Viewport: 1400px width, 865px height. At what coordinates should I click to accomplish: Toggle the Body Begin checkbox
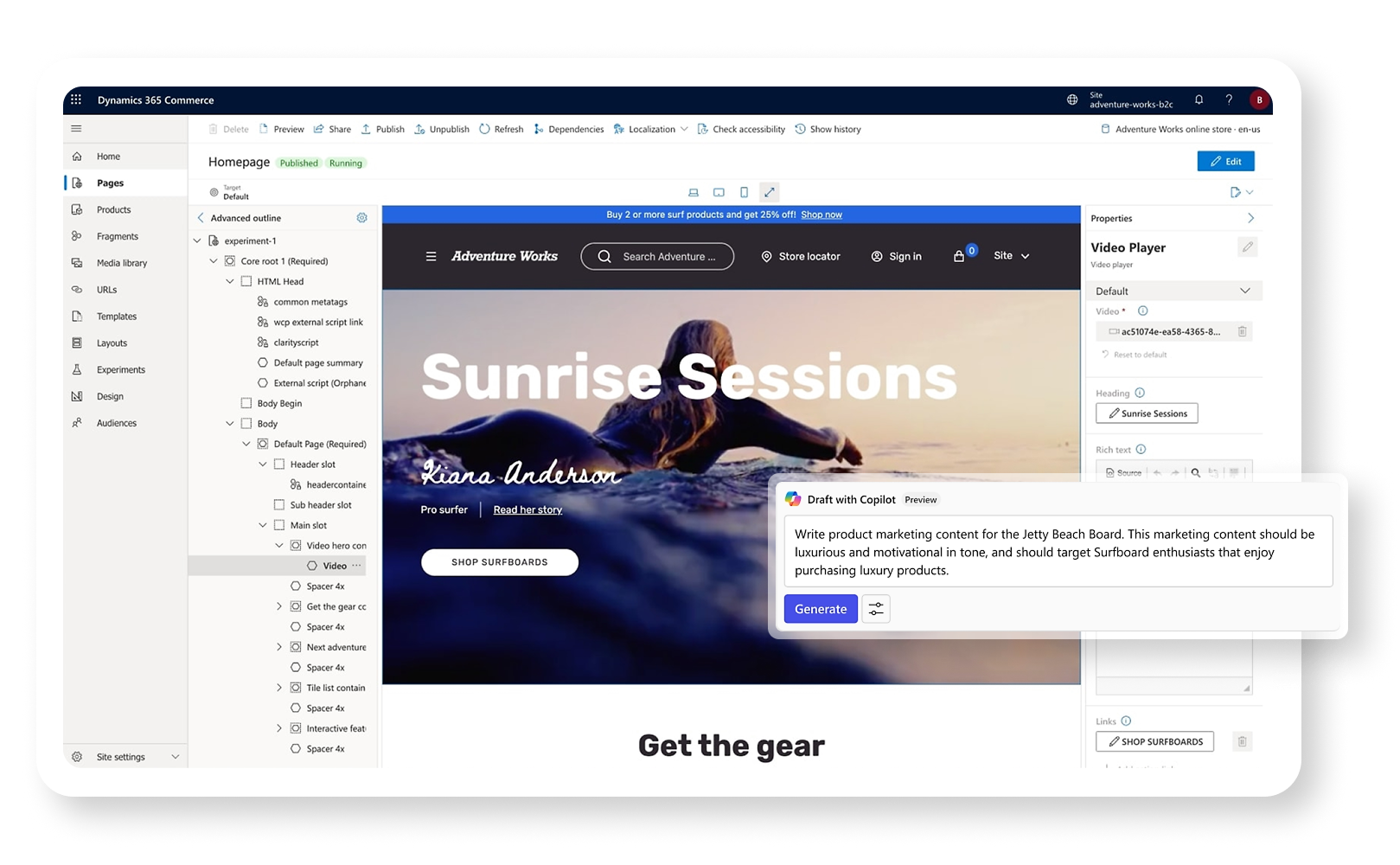[x=246, y=403]
